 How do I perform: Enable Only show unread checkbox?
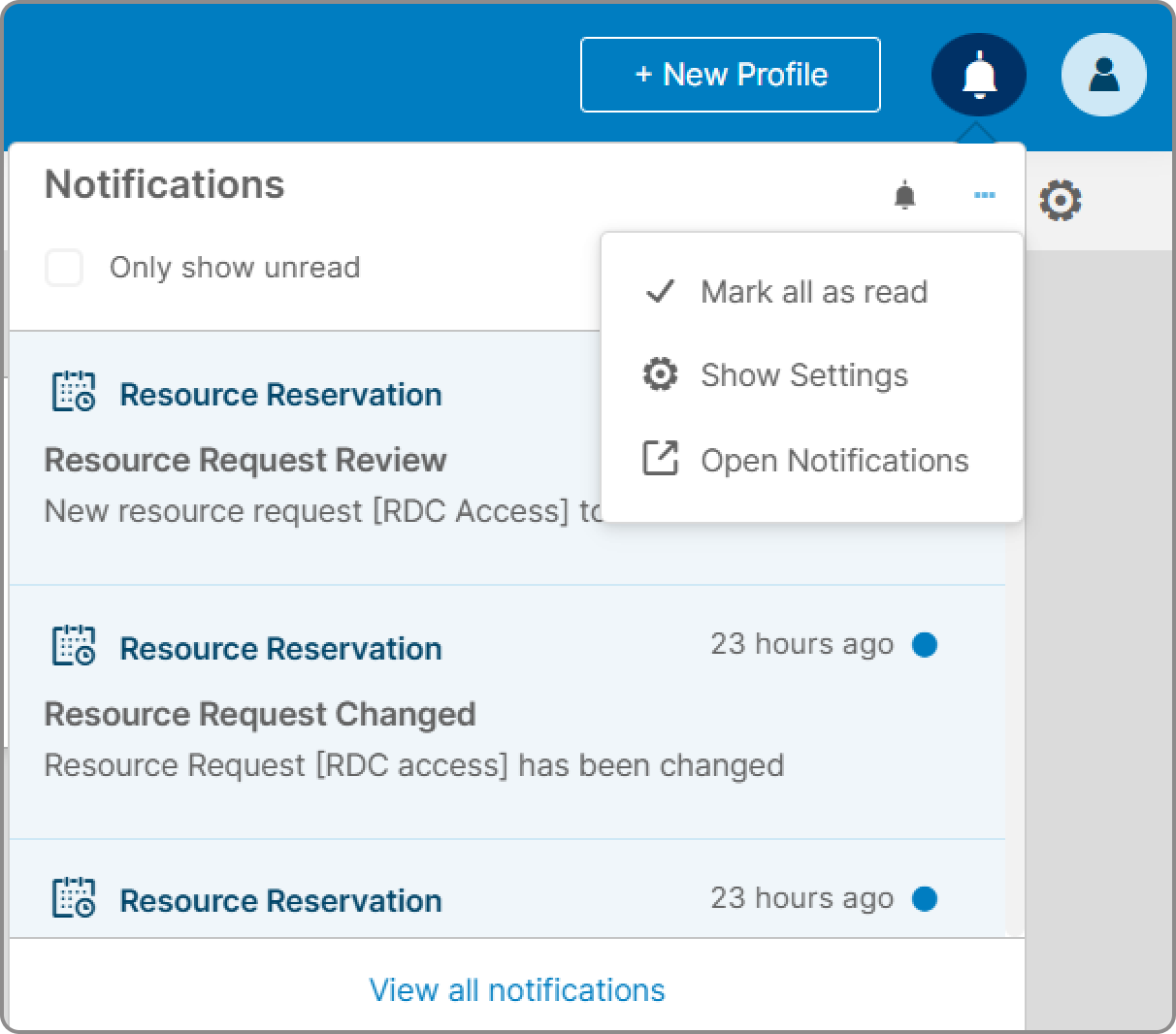64,268
